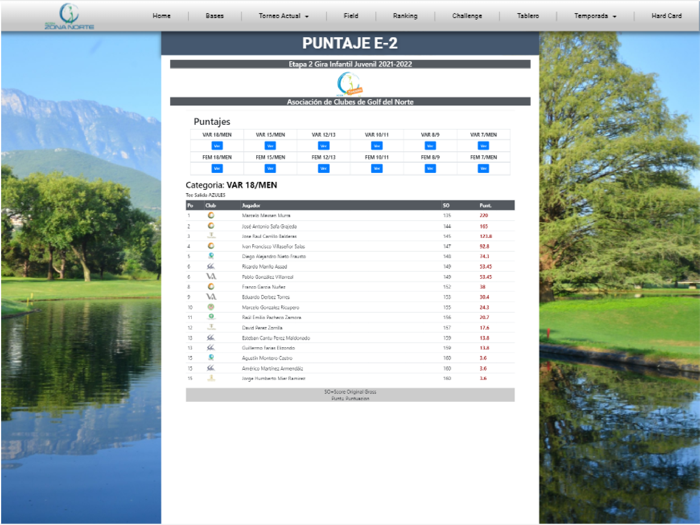Open the Tablero page
This screenshot has width=700, height=525.
[x=528, y=16]
